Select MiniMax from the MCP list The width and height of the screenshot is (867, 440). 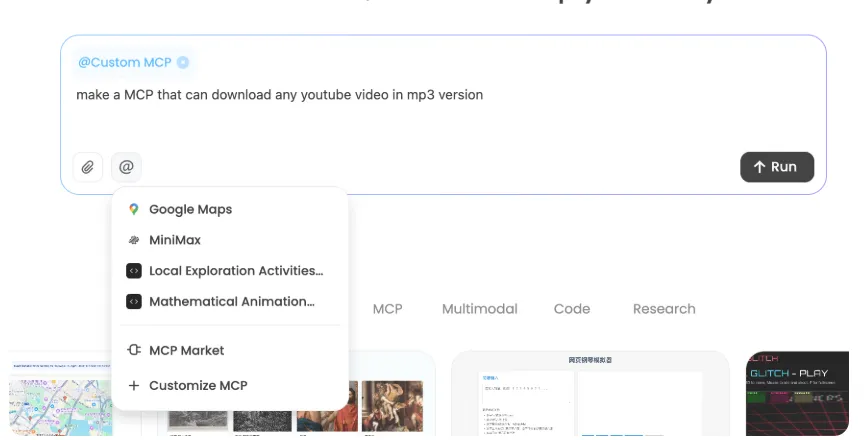[x=230, y=240]
